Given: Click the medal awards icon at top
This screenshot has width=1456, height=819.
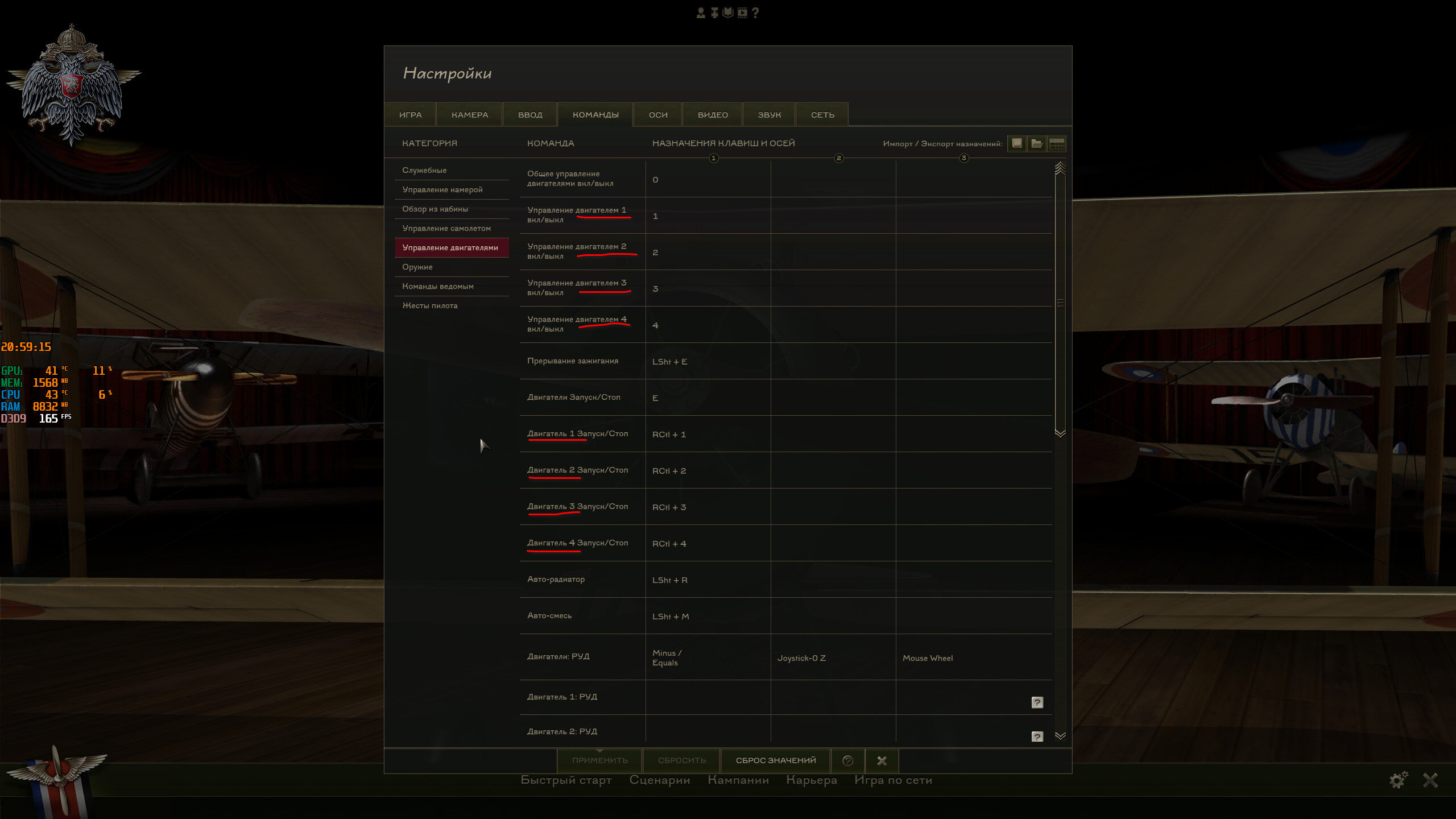Looking at the screenshot, I should pyautogui.click(x=714, y=13).
